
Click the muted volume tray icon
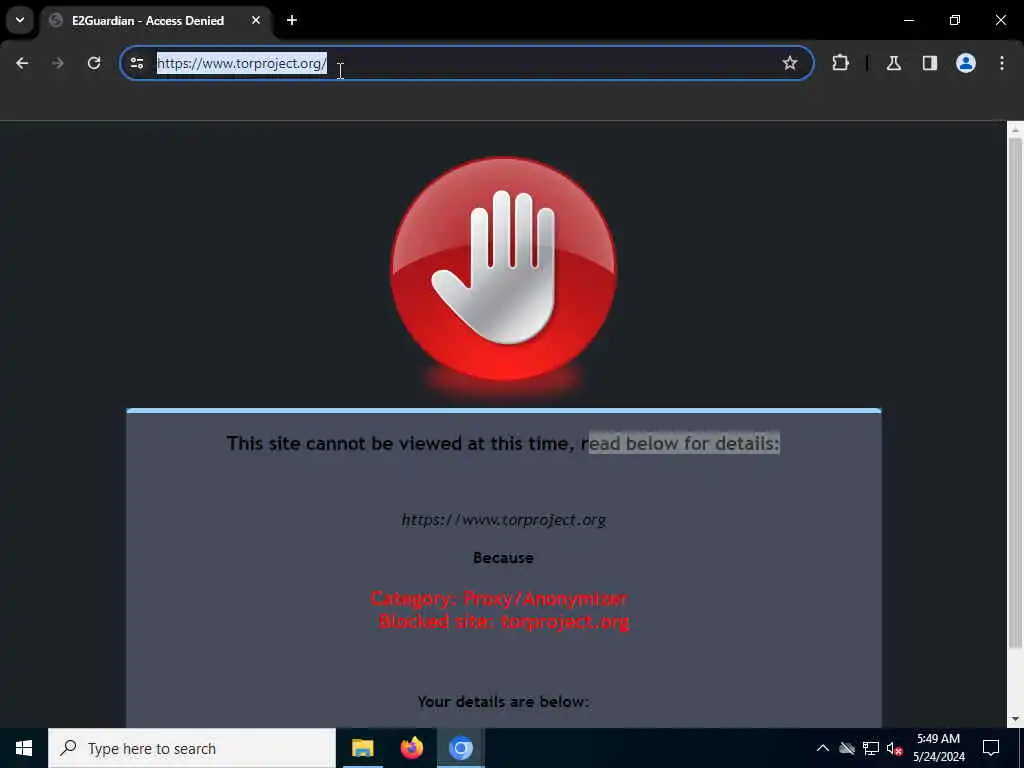(x=894, y=748)
